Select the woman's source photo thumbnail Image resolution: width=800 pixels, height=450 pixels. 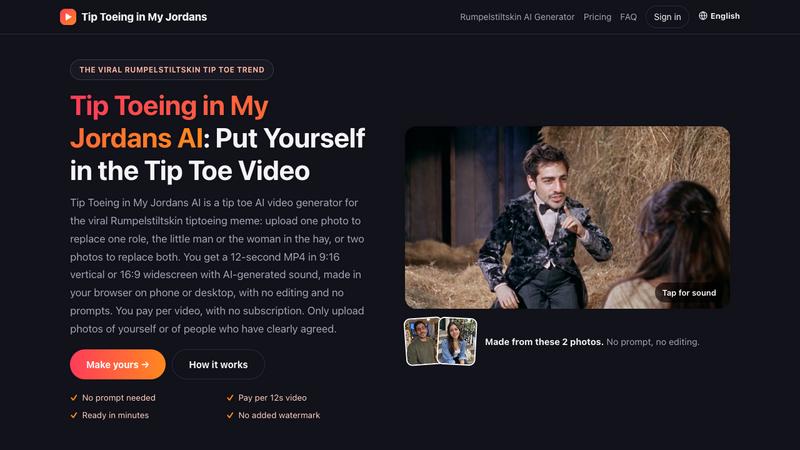coord(458,341)
